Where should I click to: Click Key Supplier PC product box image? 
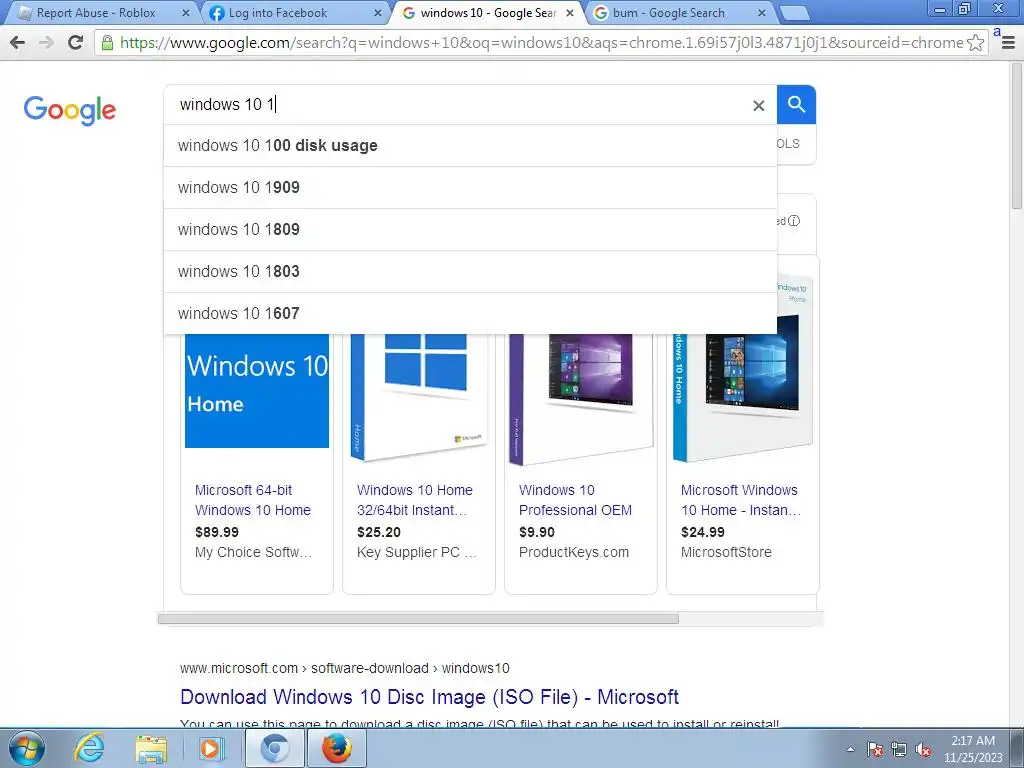419,397
